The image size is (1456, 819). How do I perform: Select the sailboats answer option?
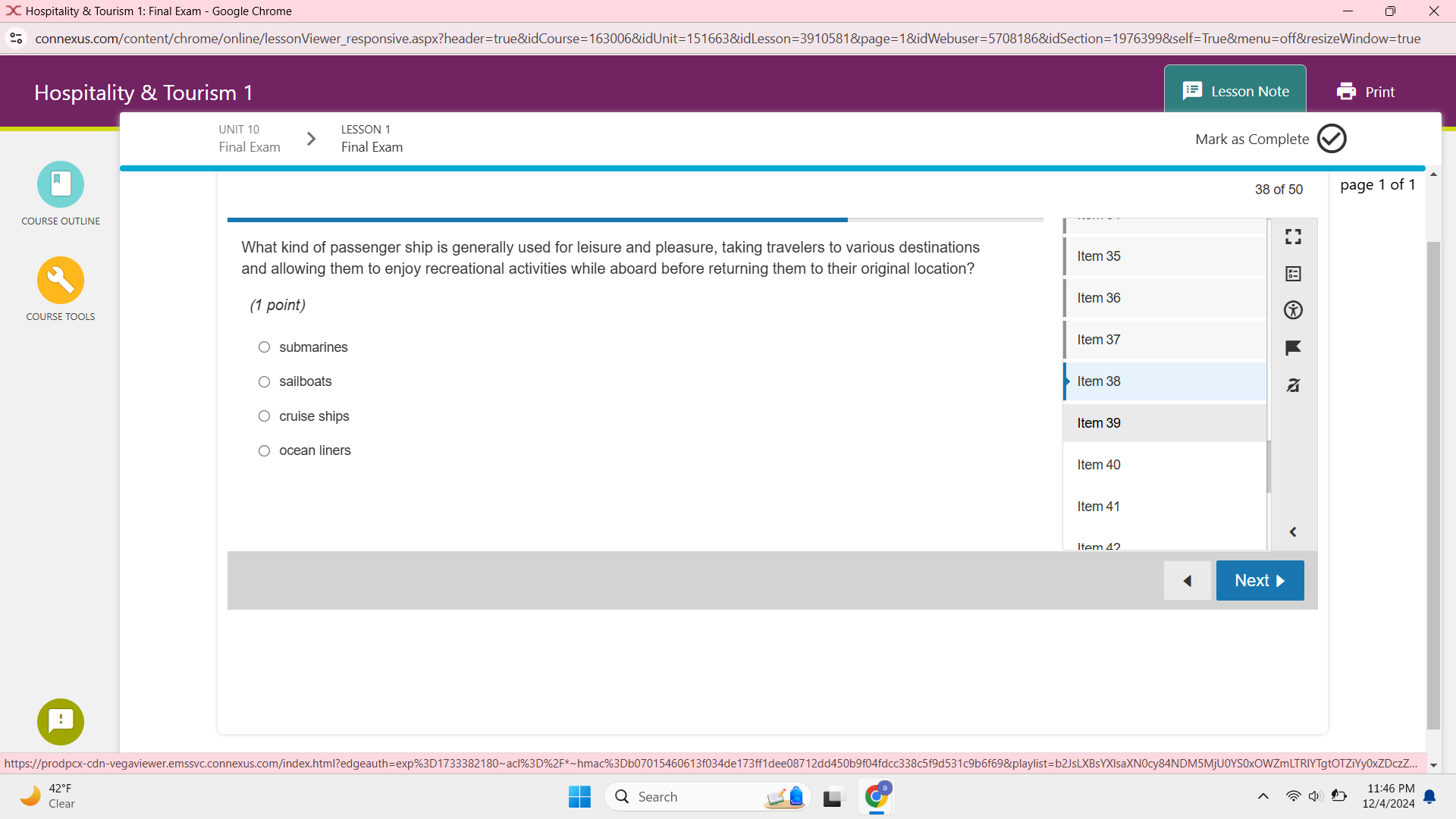click(264, 381)
